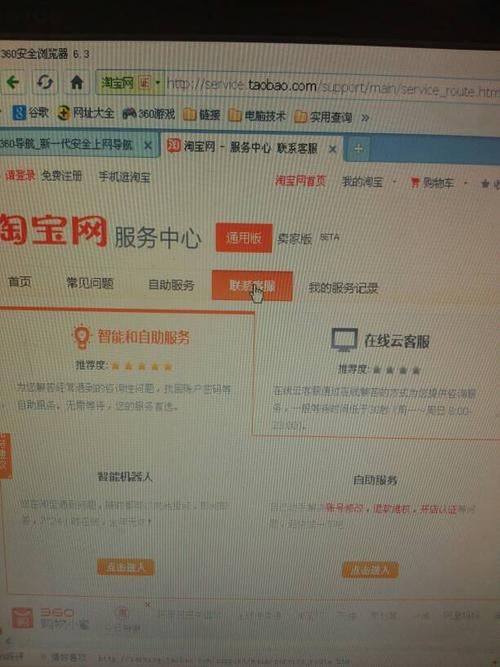The height and width of the screenshot is (667, 500).
Task: Click the home icon in browser toolbar
Action: point(77,82)
